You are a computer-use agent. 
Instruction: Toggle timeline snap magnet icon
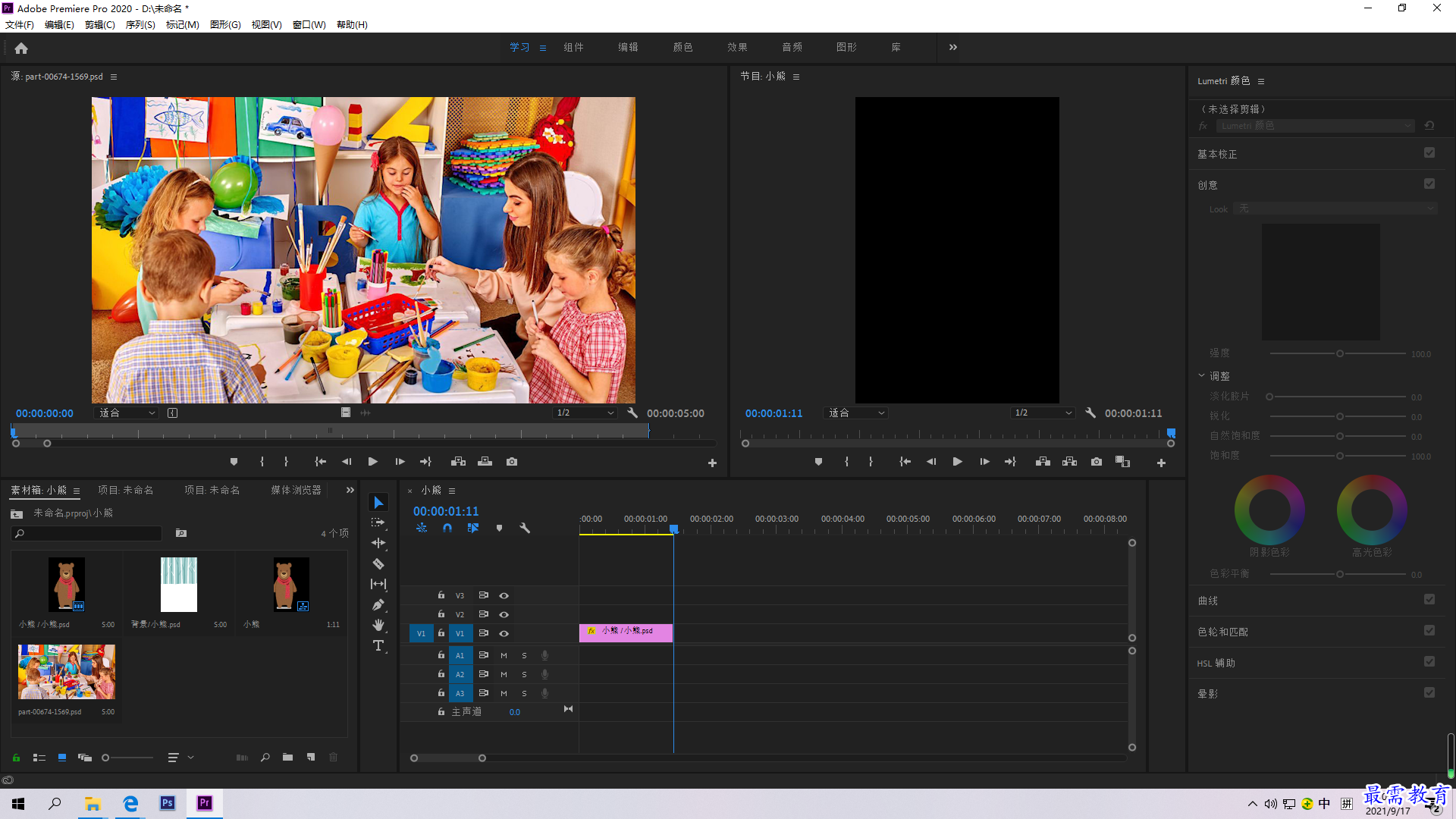(x=447, y=528)
